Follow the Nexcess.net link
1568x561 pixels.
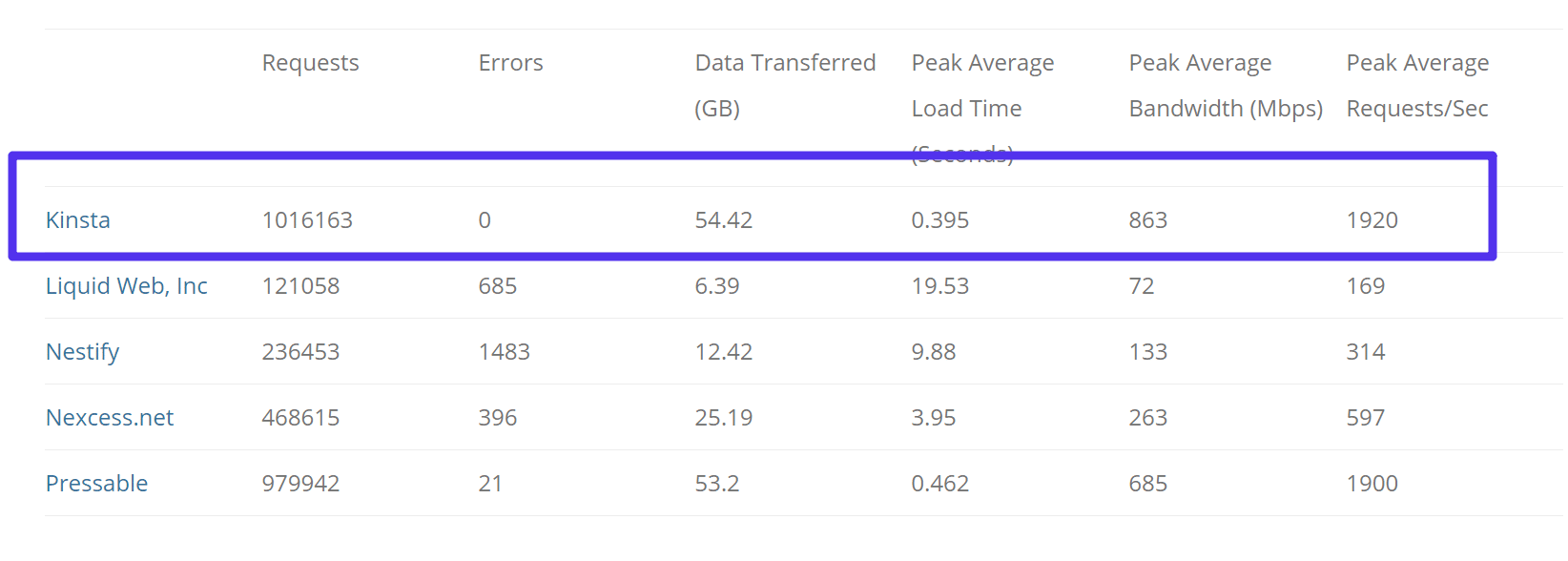click(x=110, y=418)
